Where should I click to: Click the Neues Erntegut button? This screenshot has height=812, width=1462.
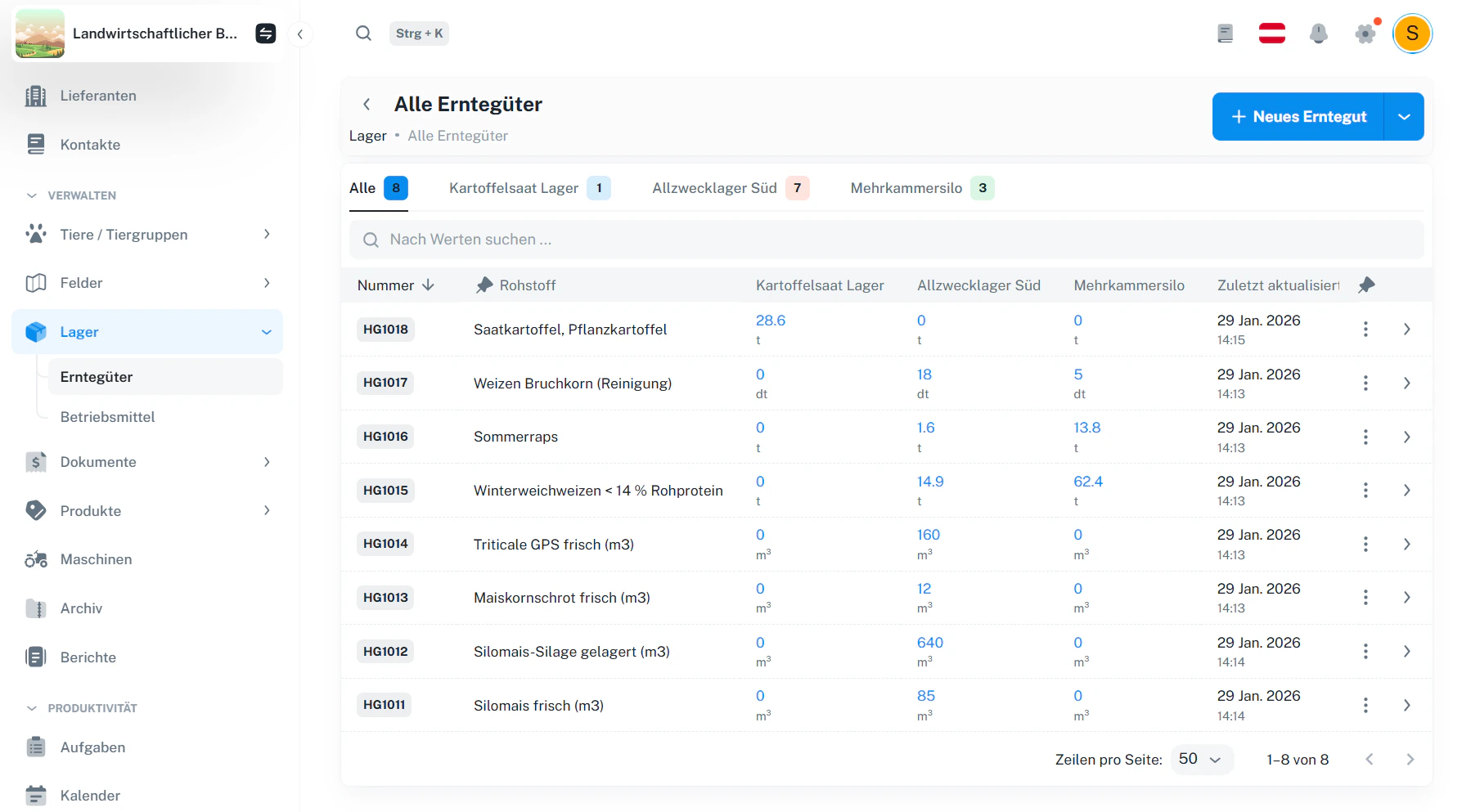tap(1298, 117)
